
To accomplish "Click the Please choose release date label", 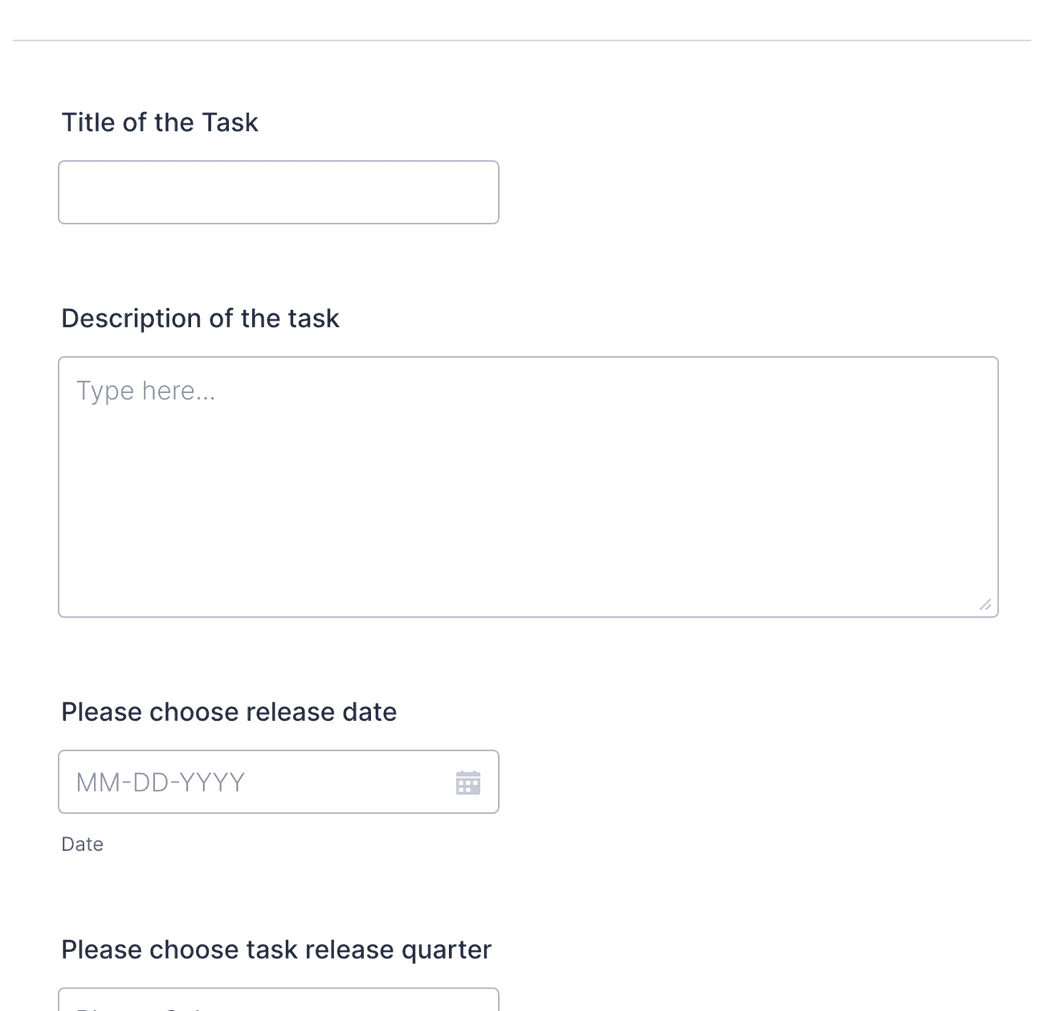I will pos(228,711).
